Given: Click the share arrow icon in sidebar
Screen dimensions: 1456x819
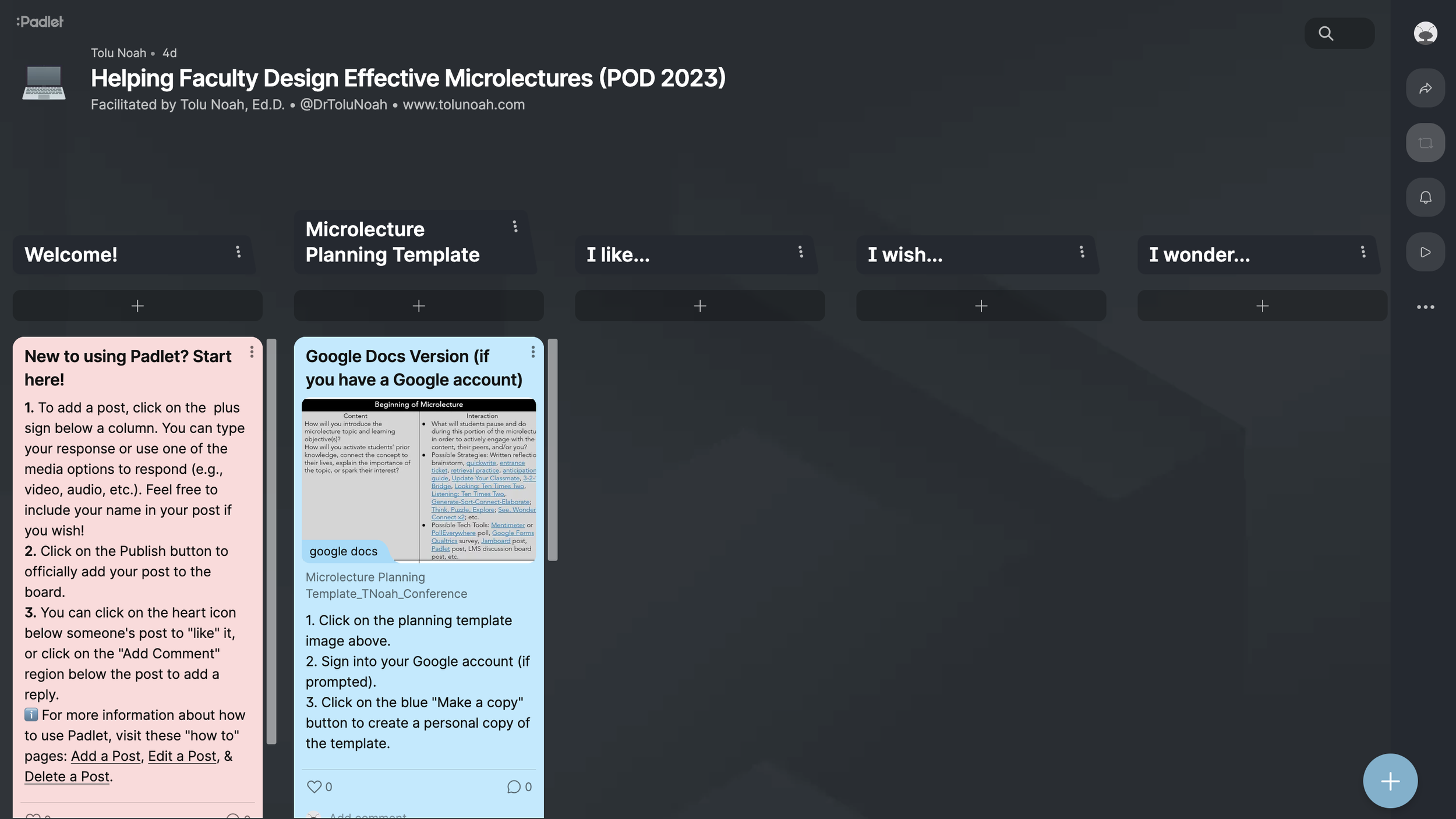Looking at the screenshot, I should (1425, 88).
